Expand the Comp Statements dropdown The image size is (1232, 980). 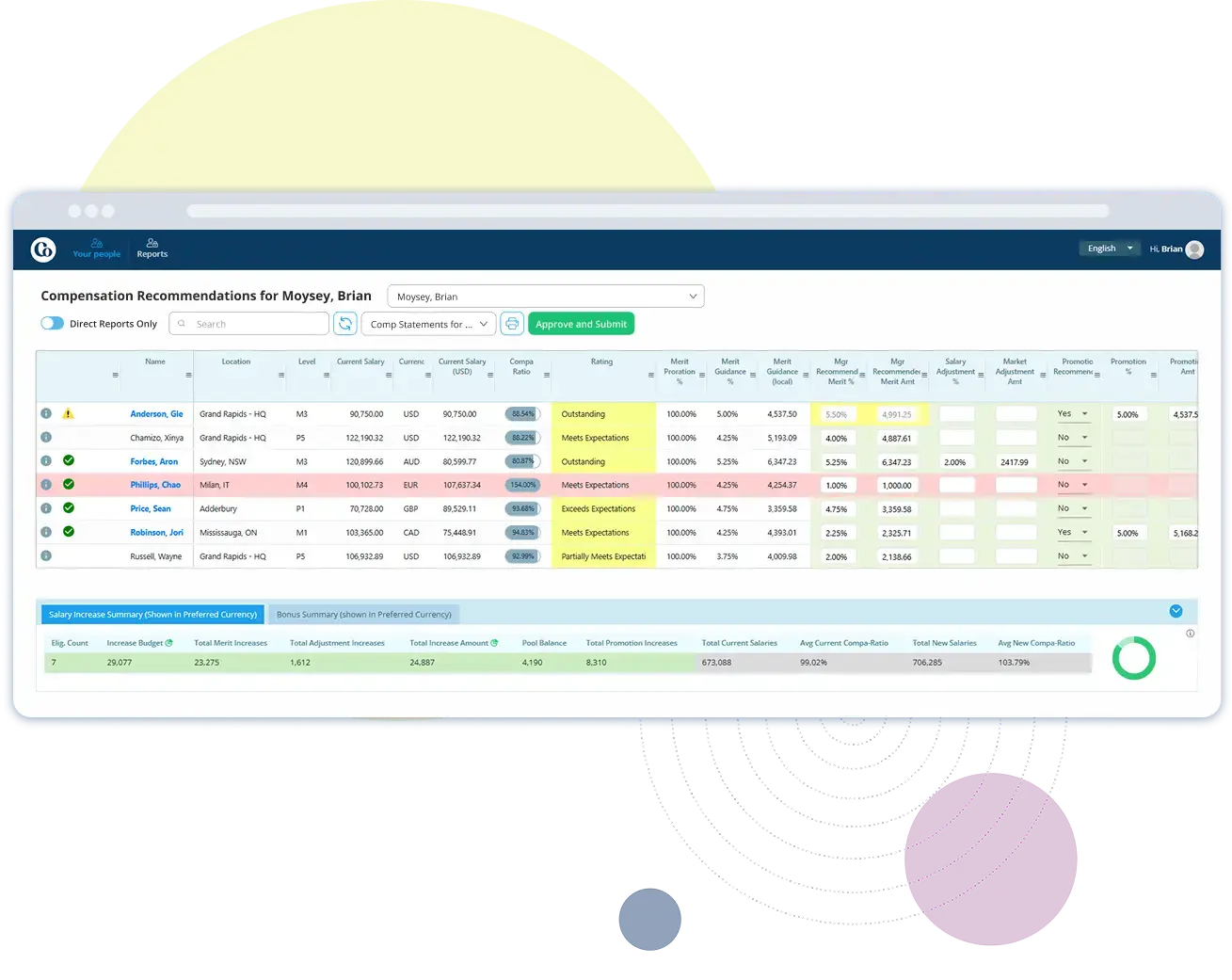(x=428, y=323)
